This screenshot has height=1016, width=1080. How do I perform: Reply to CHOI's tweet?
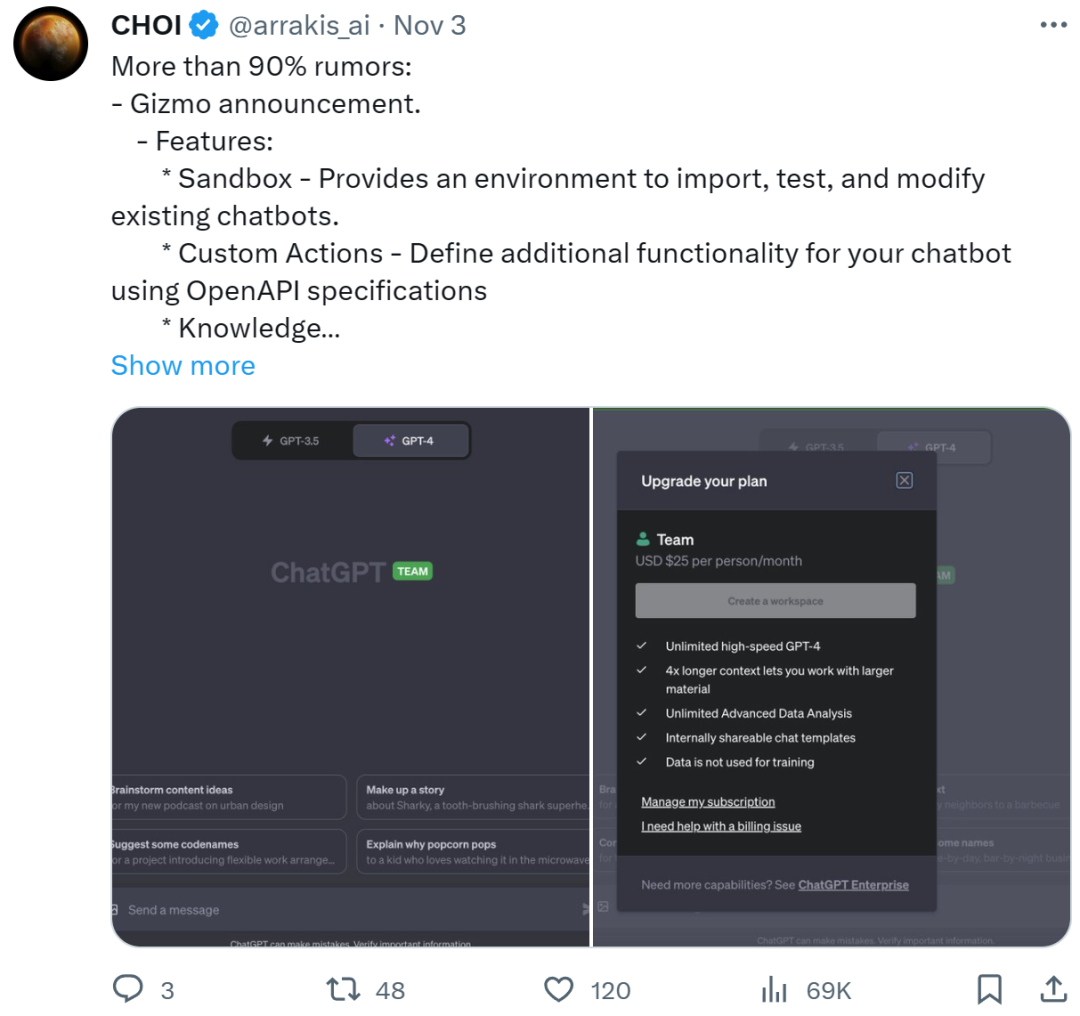130,989
